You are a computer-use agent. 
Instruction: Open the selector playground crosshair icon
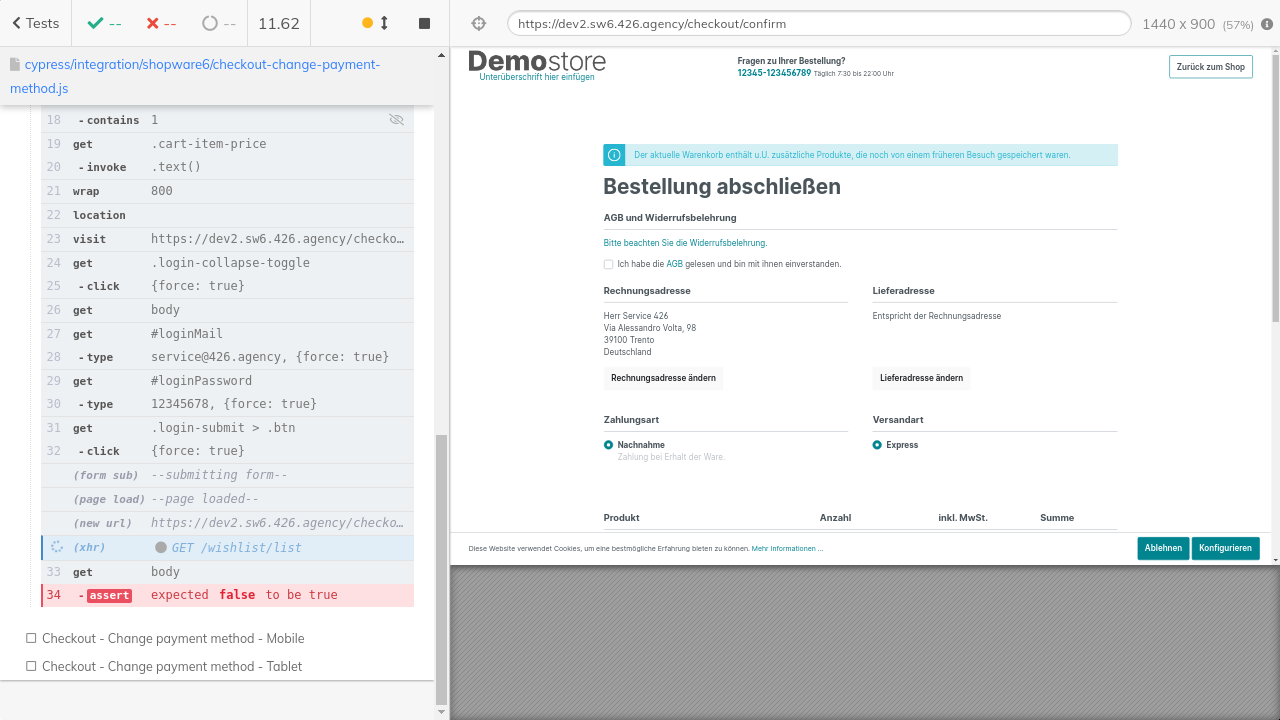478,23
